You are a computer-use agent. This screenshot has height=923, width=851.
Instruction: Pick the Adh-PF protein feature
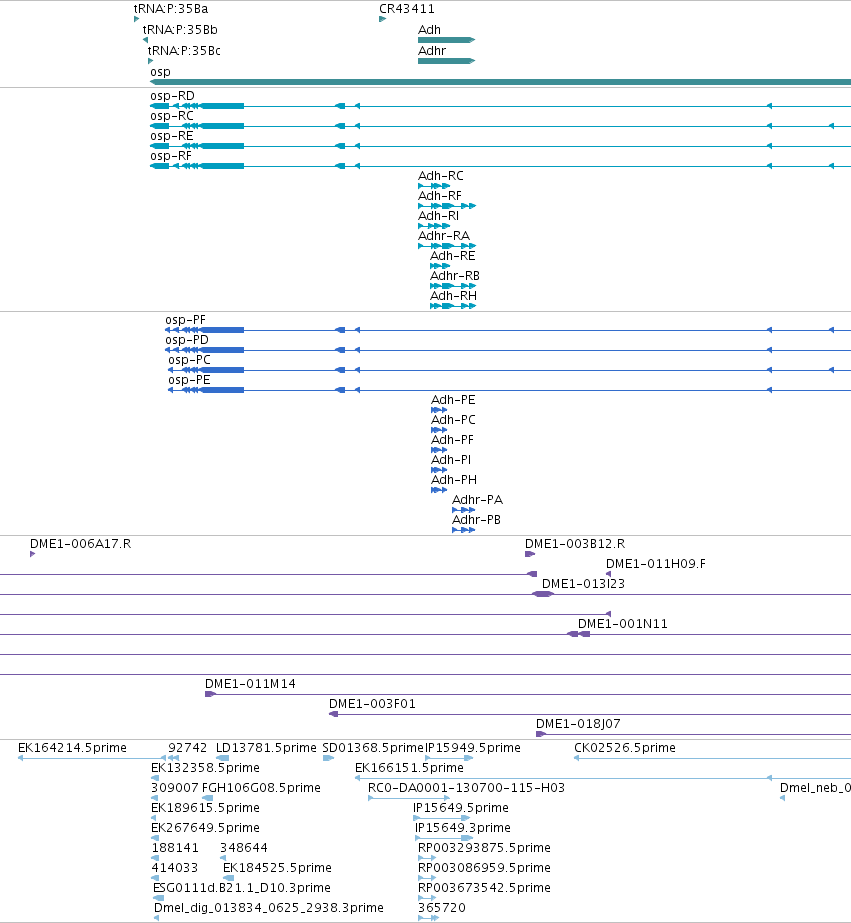(x=439, y=450)
